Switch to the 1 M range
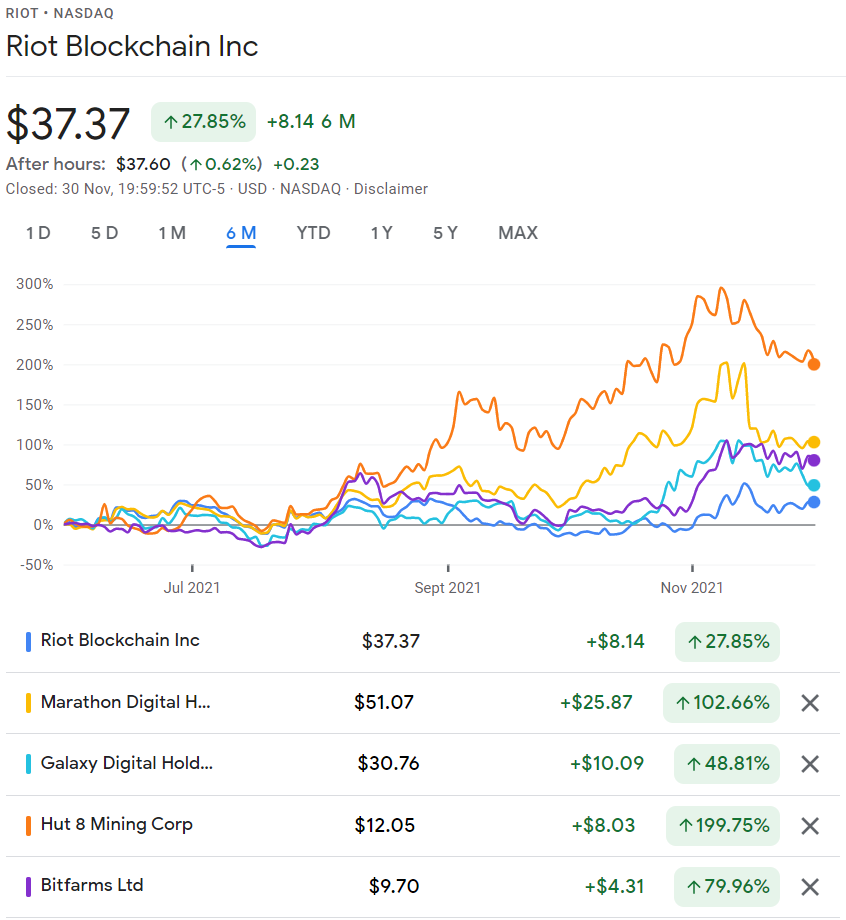846x920 pixels. [x=172, y=233]
